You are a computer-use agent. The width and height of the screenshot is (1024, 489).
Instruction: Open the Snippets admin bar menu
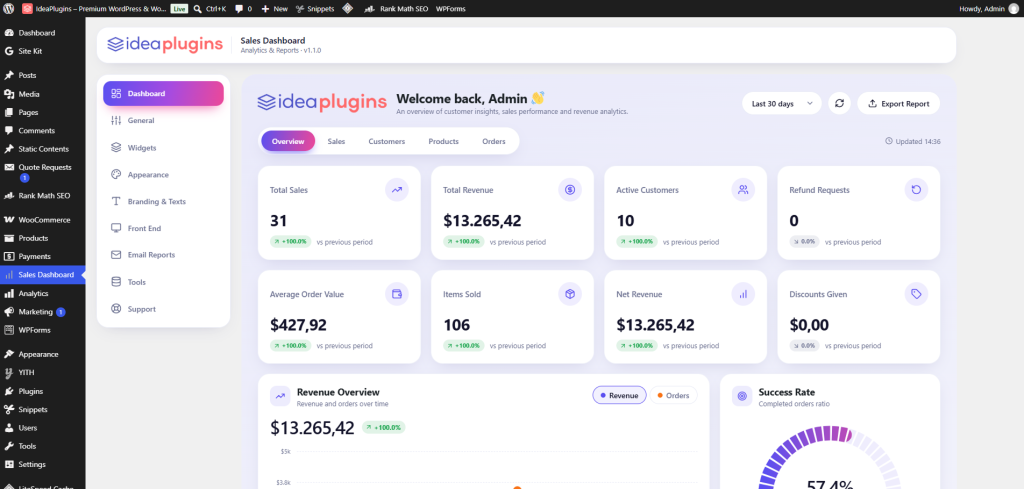(x=315, y=9)
